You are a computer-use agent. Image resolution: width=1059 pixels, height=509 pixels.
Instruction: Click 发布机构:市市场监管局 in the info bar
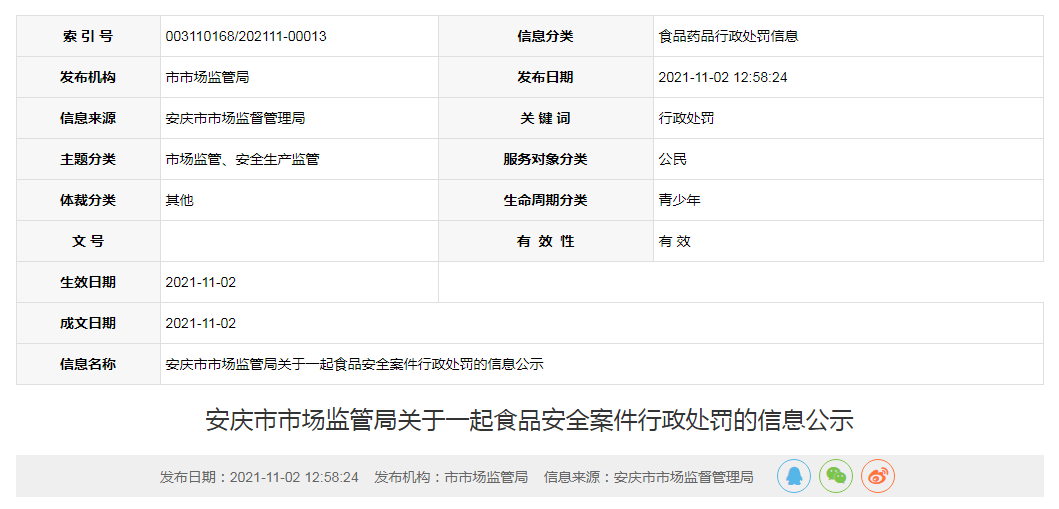point(451,477)
